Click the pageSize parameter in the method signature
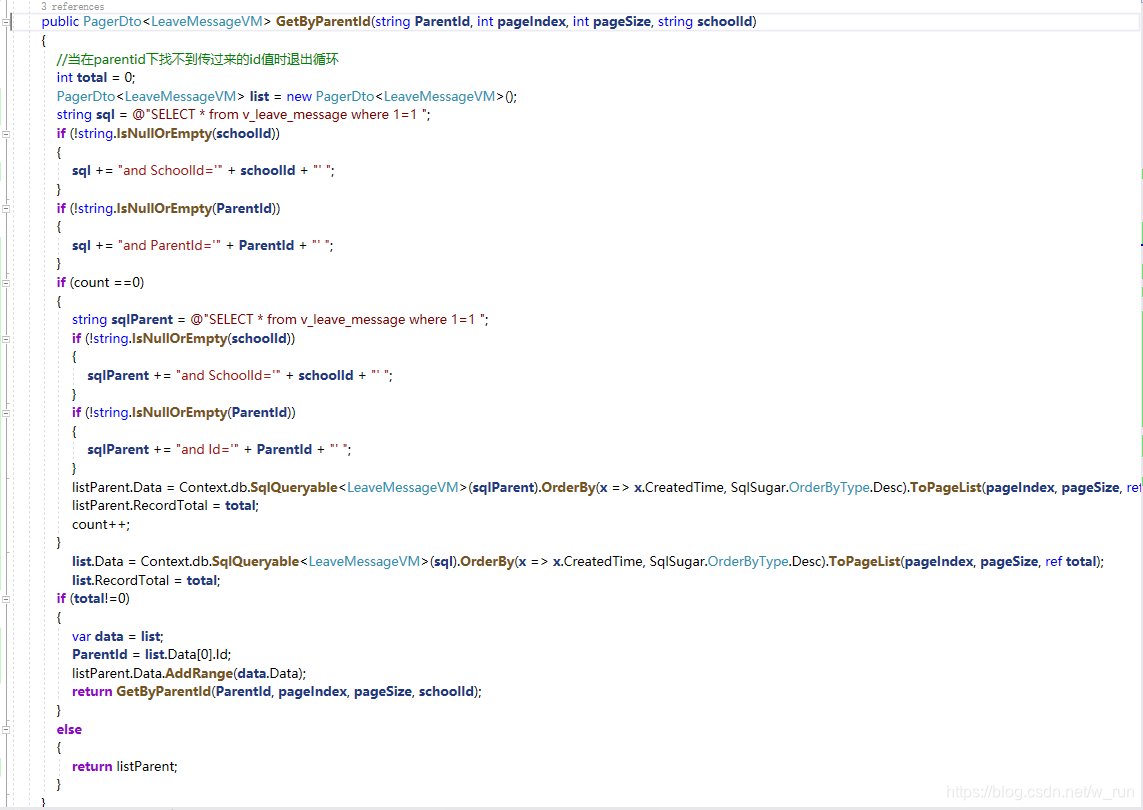Screen dimensions: 1143x810 pos(622,22)
